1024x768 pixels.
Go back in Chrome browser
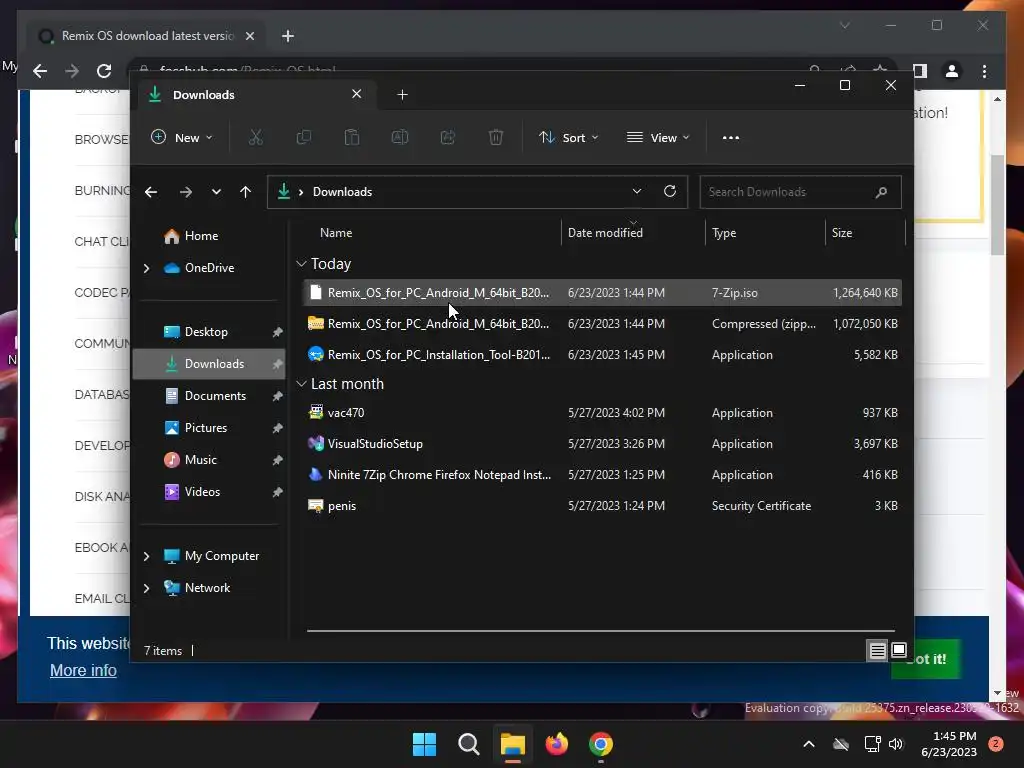click(40, 71)
